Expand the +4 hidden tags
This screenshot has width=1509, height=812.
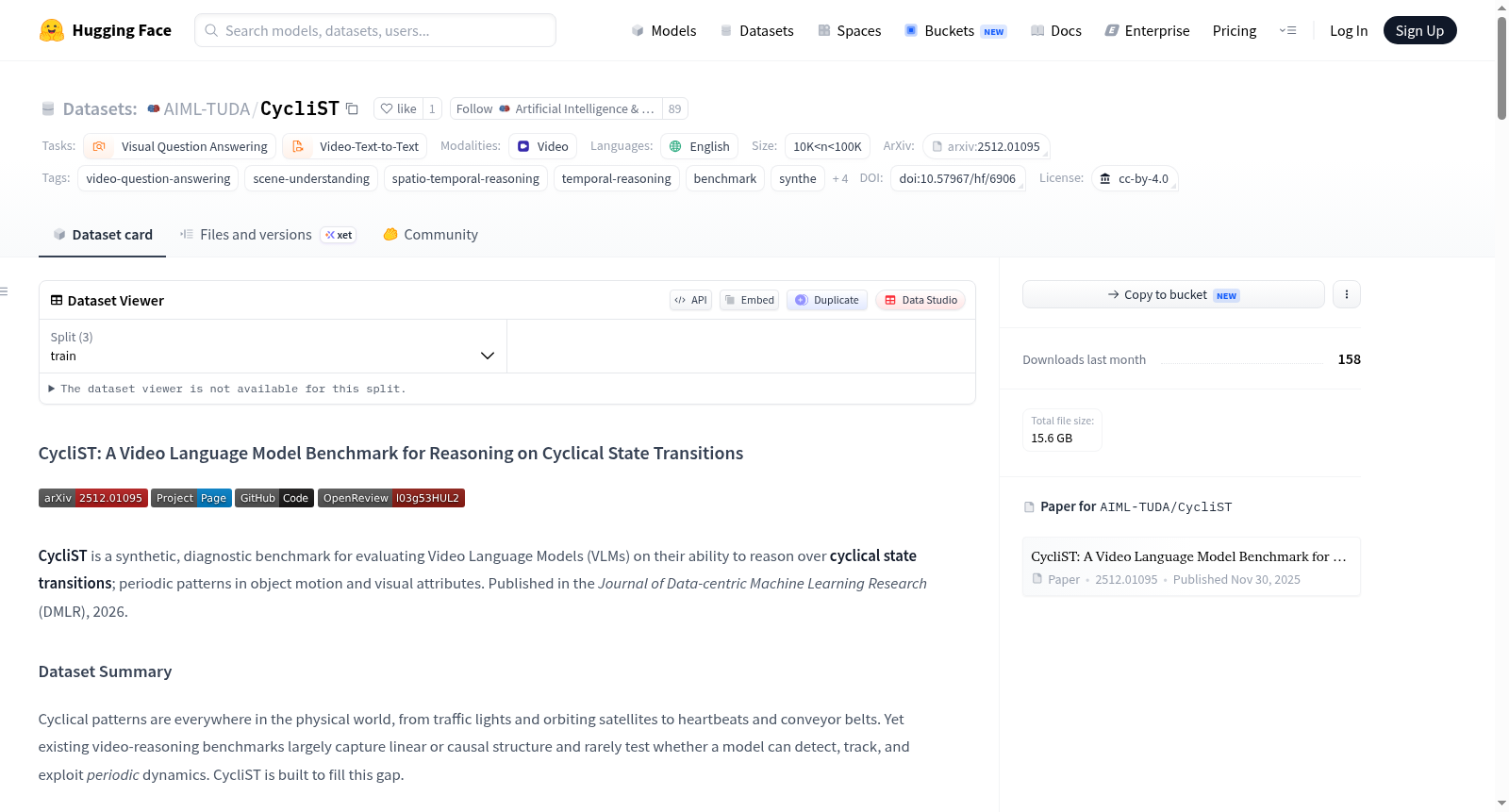[x=840, y=178]
